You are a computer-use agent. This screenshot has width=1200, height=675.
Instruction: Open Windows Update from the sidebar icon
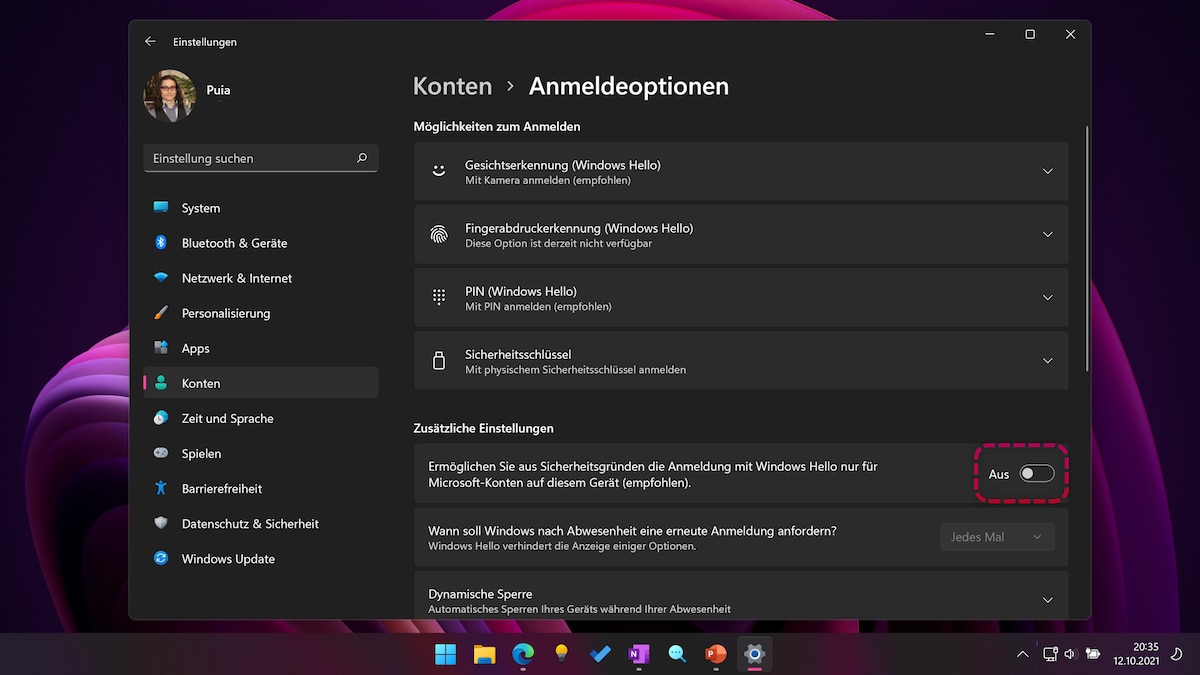click(x=162, y=558)
